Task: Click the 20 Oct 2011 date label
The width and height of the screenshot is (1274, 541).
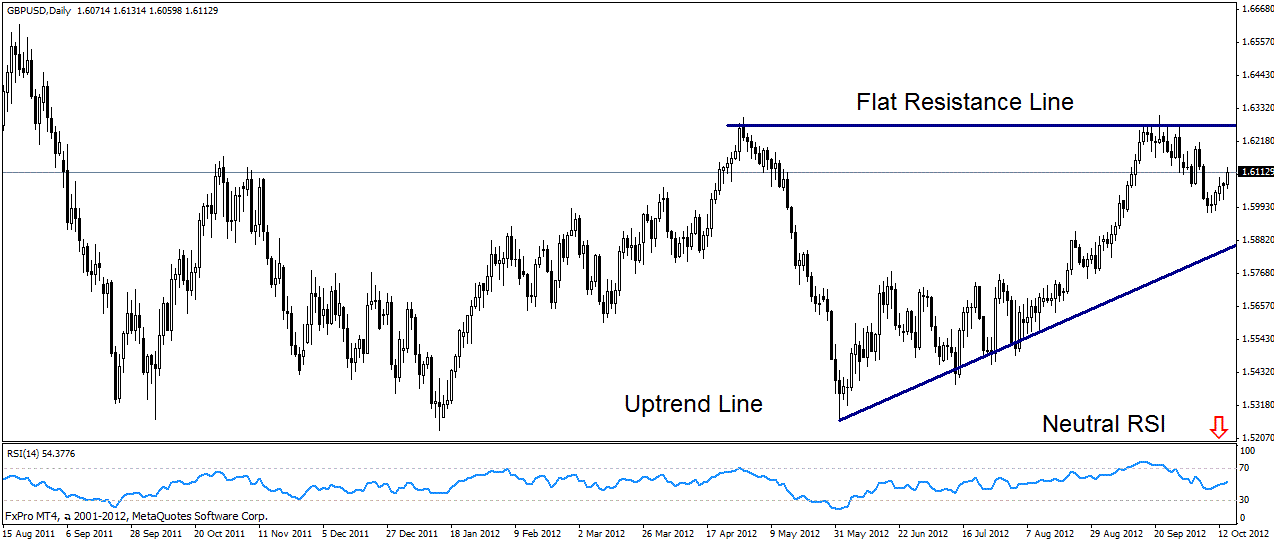Action: (x=219, y=533)
